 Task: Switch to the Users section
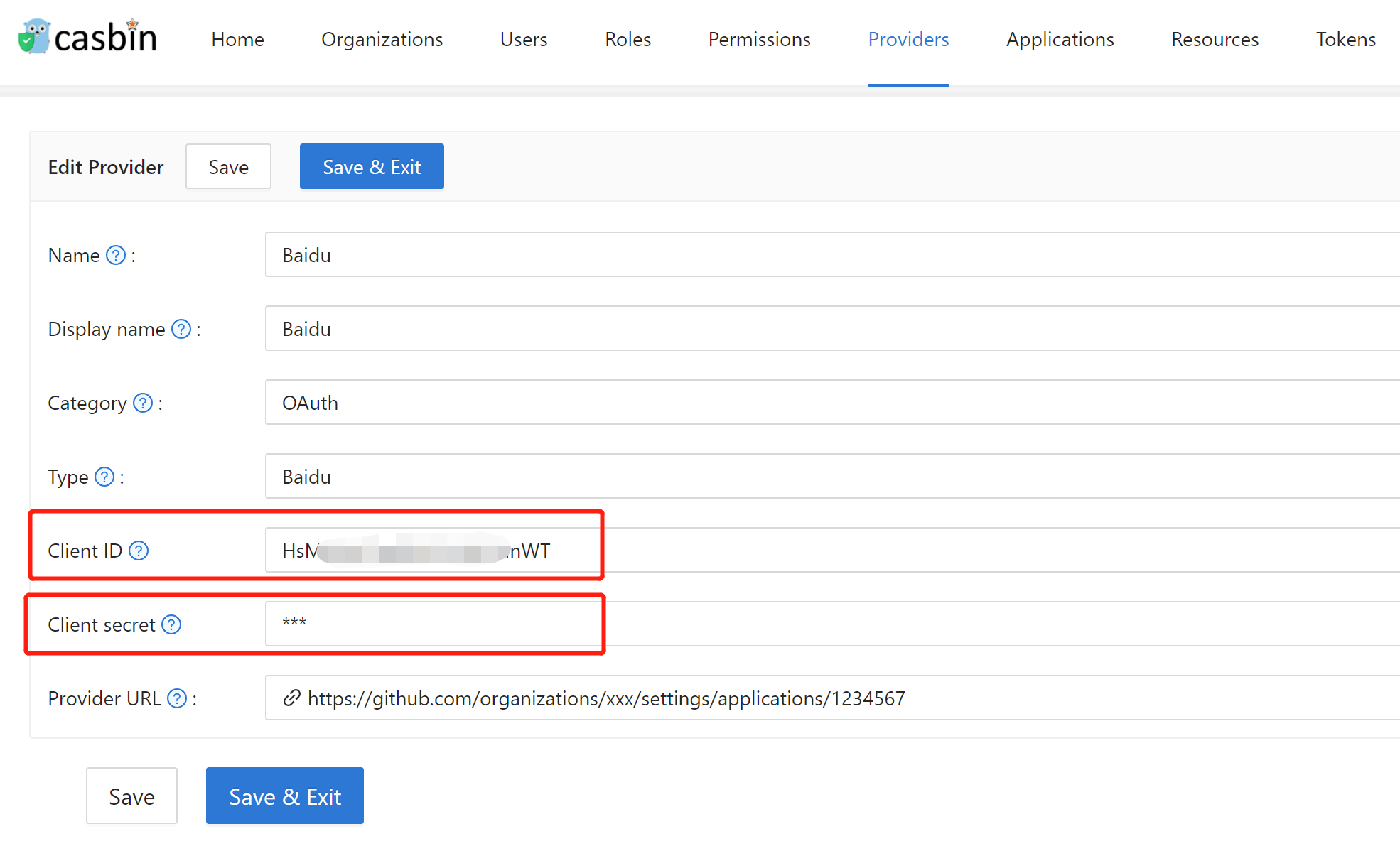point(523,40)
